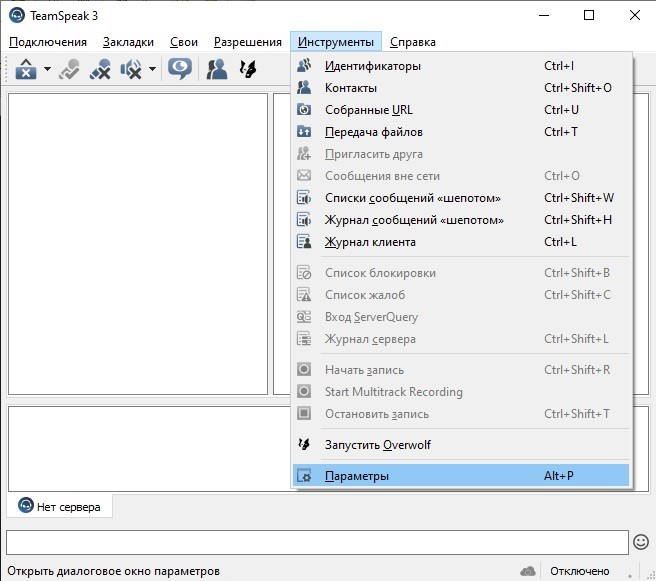Click the Журнал клиента icon
Viewport: 656px width, 581px height.
[304, 242]
